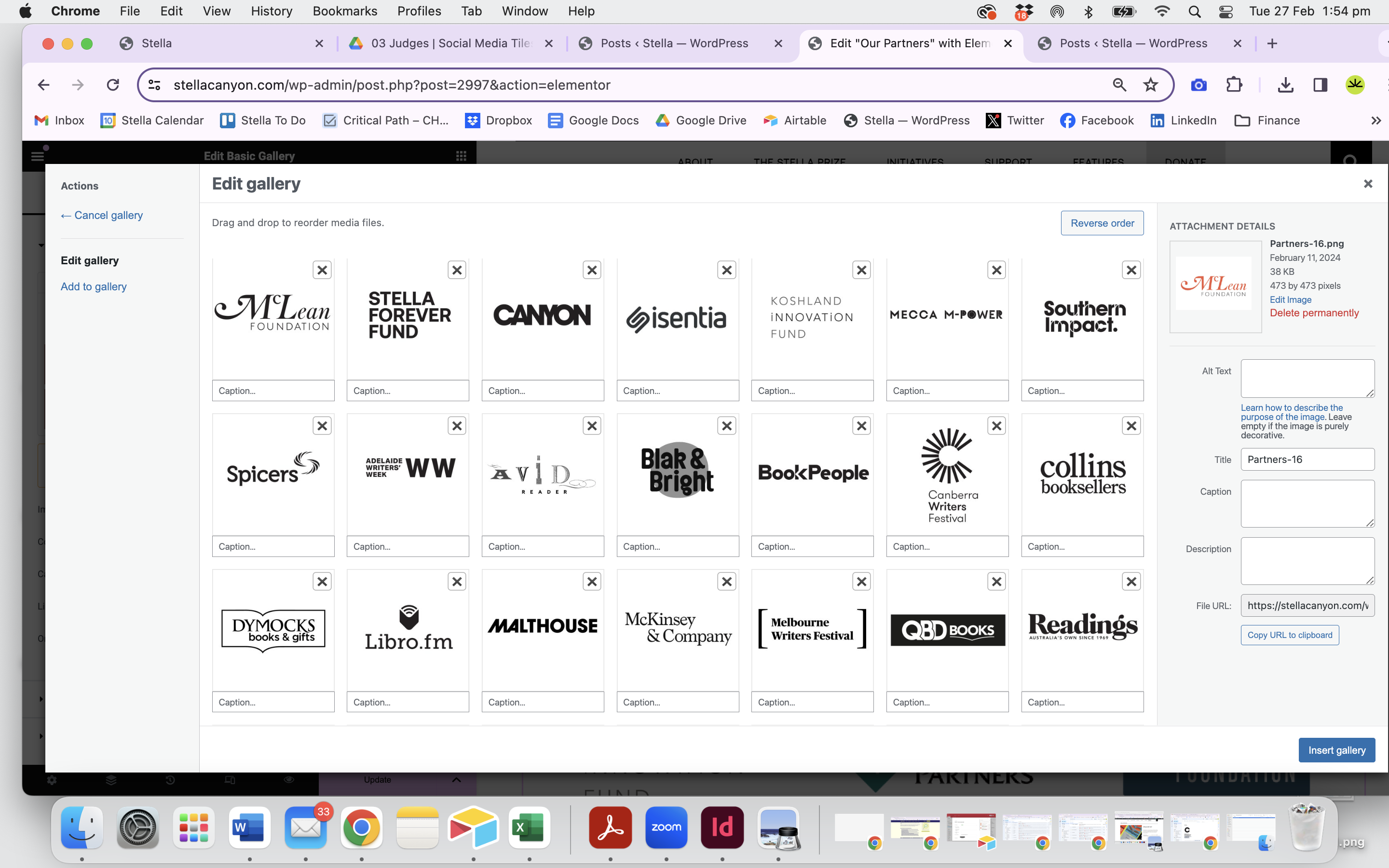Open Chrome extensions puzzle icon

pos(1233,85)
